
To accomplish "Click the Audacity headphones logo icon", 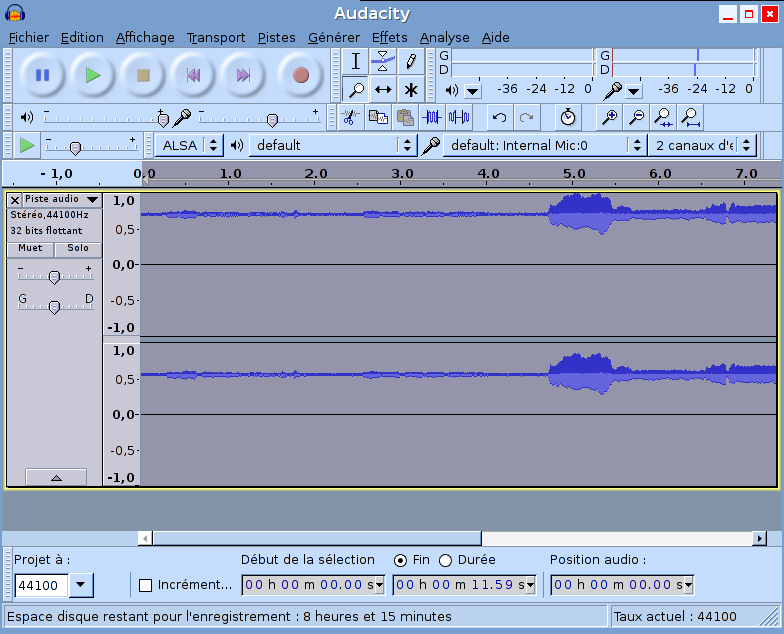I will pos(15,12).
